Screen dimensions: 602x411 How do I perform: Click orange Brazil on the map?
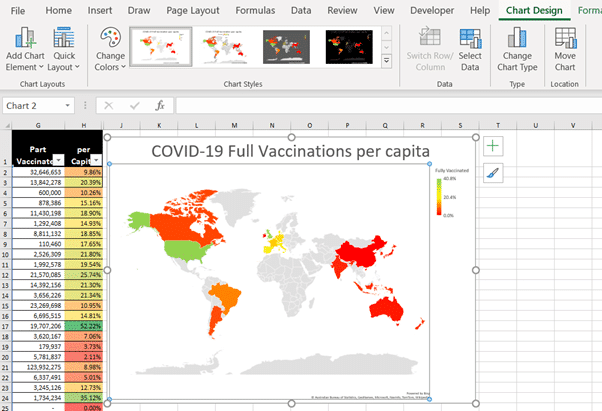click(x=227, y=296)
